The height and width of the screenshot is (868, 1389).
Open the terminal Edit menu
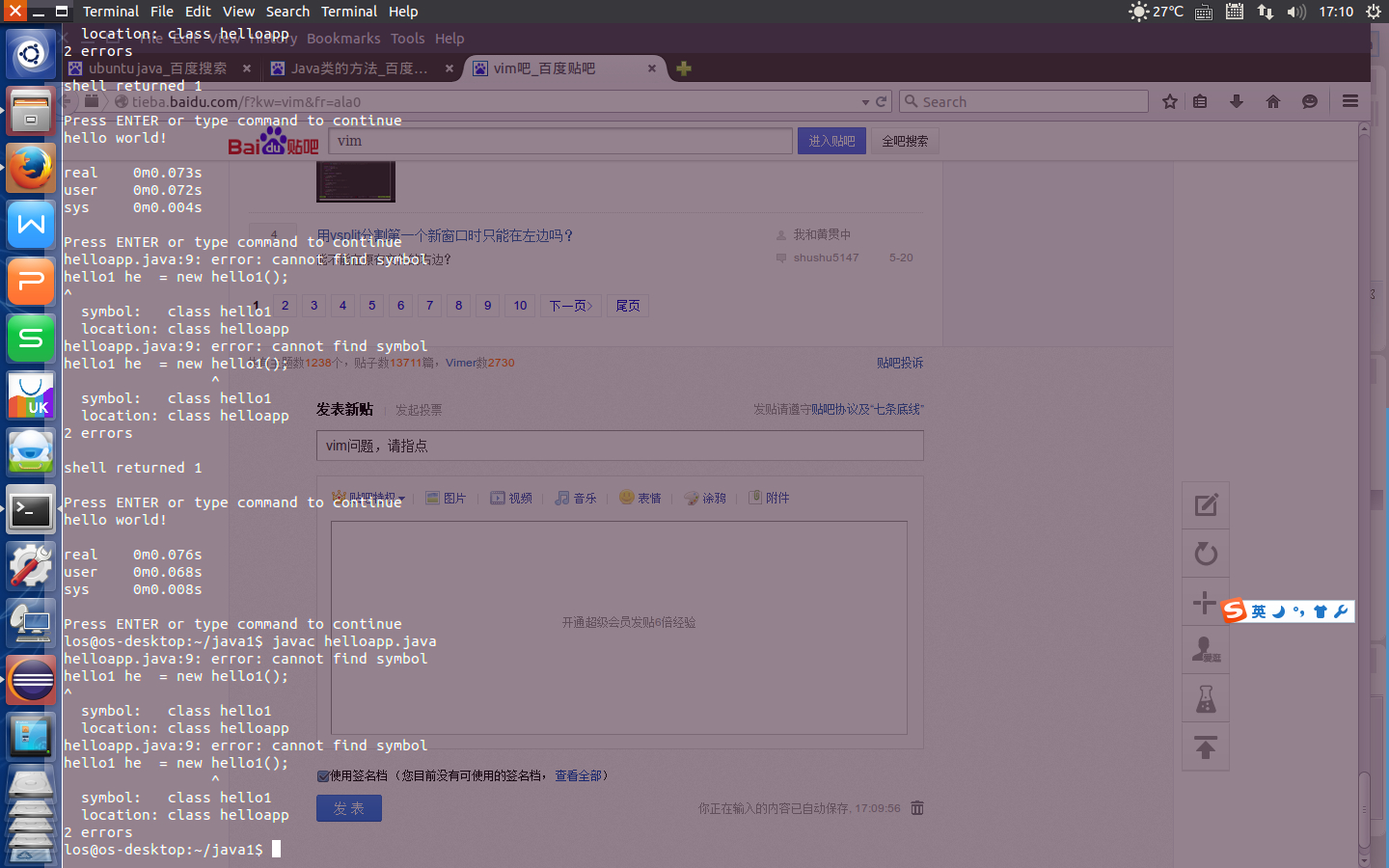(198, 12)
